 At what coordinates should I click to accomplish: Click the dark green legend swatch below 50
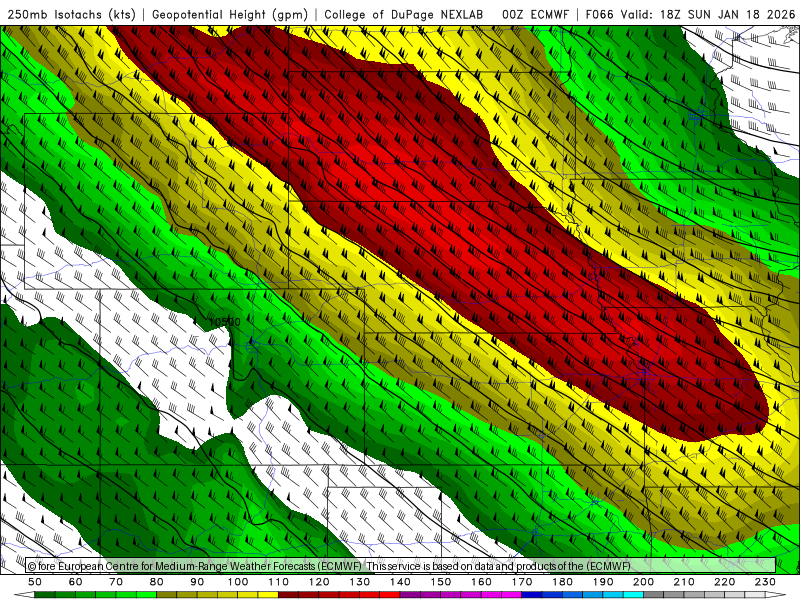(x=45, y=595)
